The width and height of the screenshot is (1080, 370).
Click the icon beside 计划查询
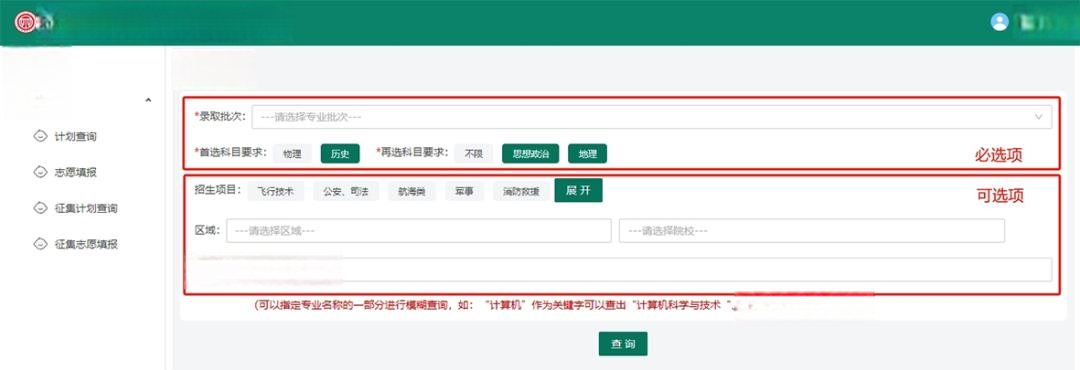tap(40, 136)
